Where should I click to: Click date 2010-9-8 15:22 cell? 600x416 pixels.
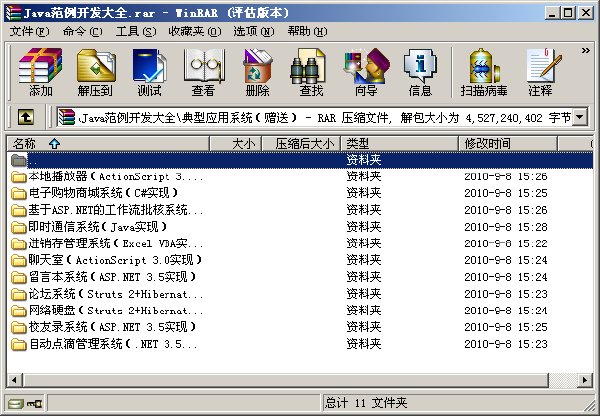pyautogui.click(x=506, y=243)
